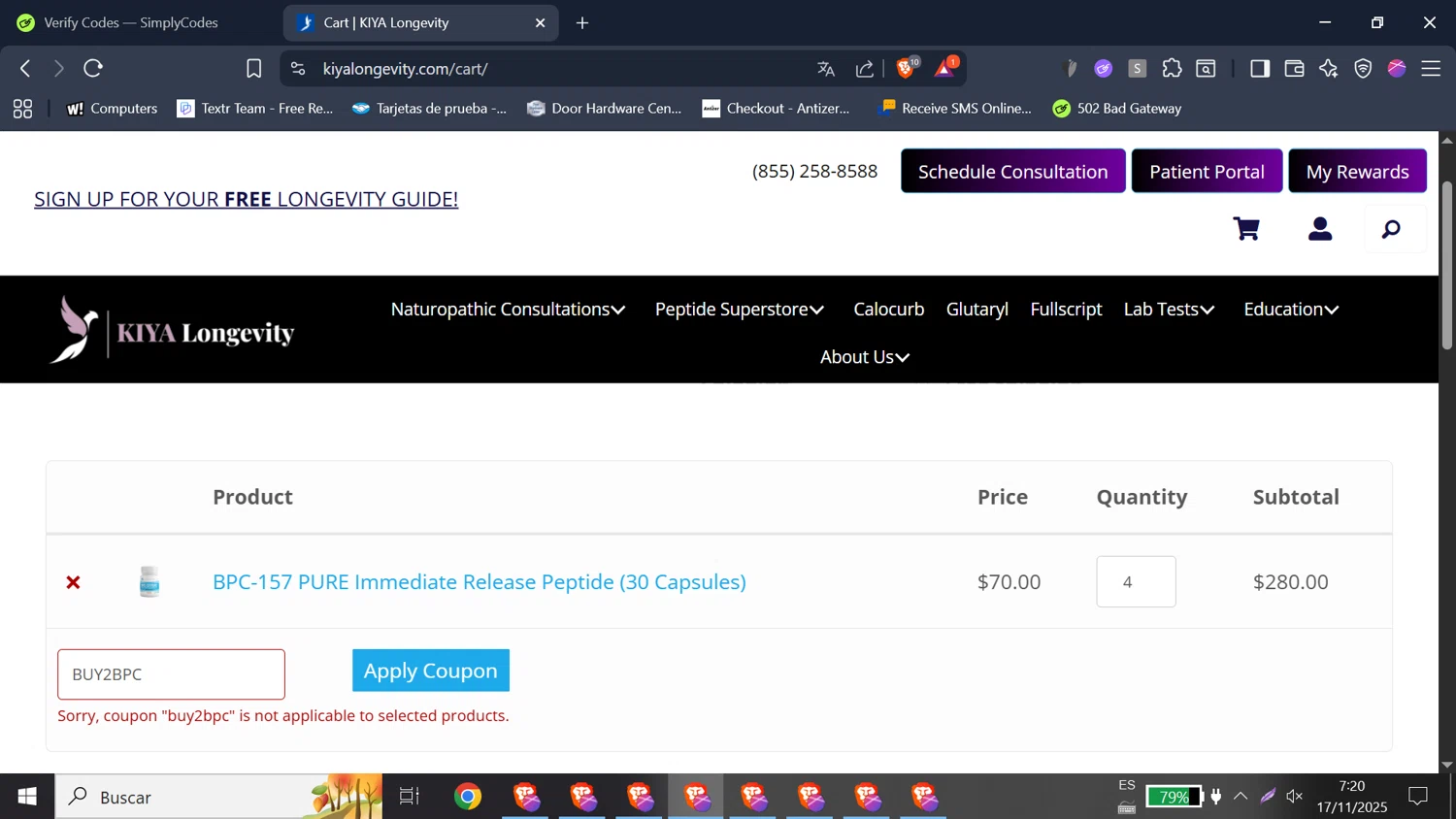Open the KIYA Longevity logo homepage link

pyautogui.click(x=172, y=330)
